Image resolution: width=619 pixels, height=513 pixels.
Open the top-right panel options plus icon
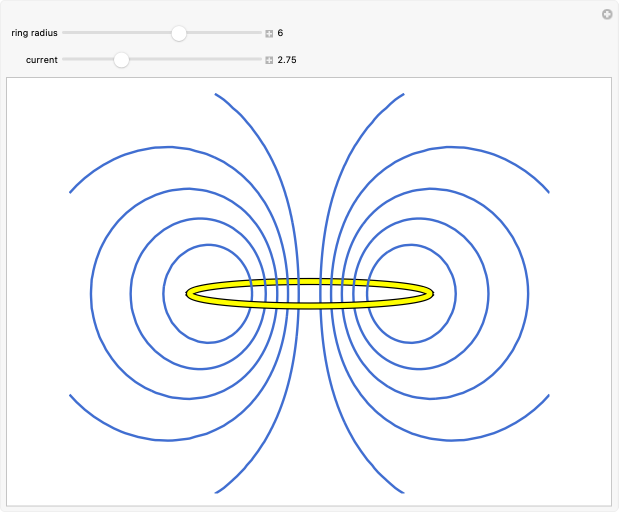click(606, 14)
